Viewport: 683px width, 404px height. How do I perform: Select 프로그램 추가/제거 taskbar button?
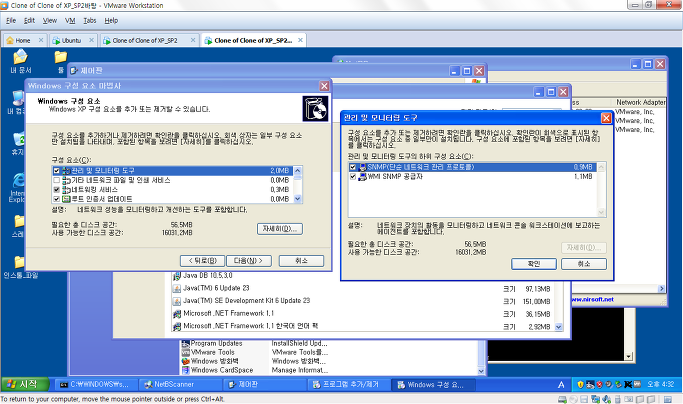pyautogui.click(x=350, y=384)
